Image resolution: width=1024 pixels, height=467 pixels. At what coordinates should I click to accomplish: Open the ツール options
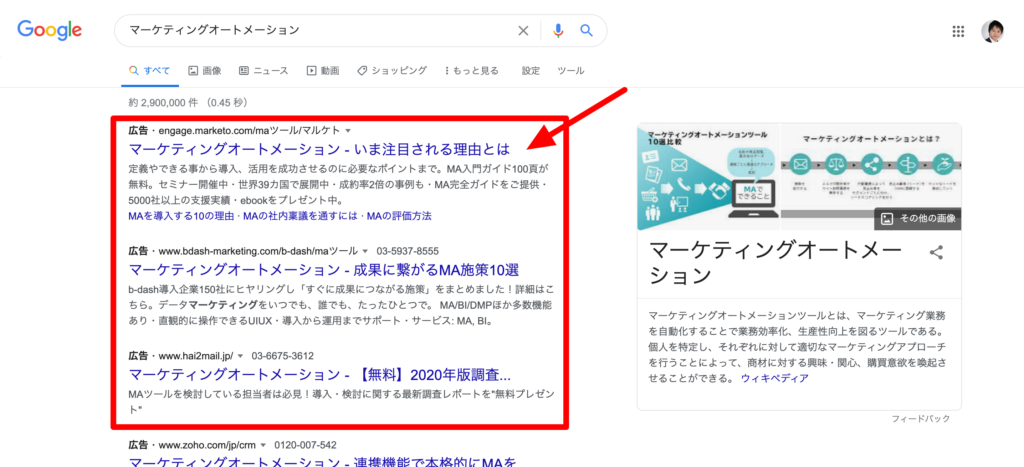(571, 71)
